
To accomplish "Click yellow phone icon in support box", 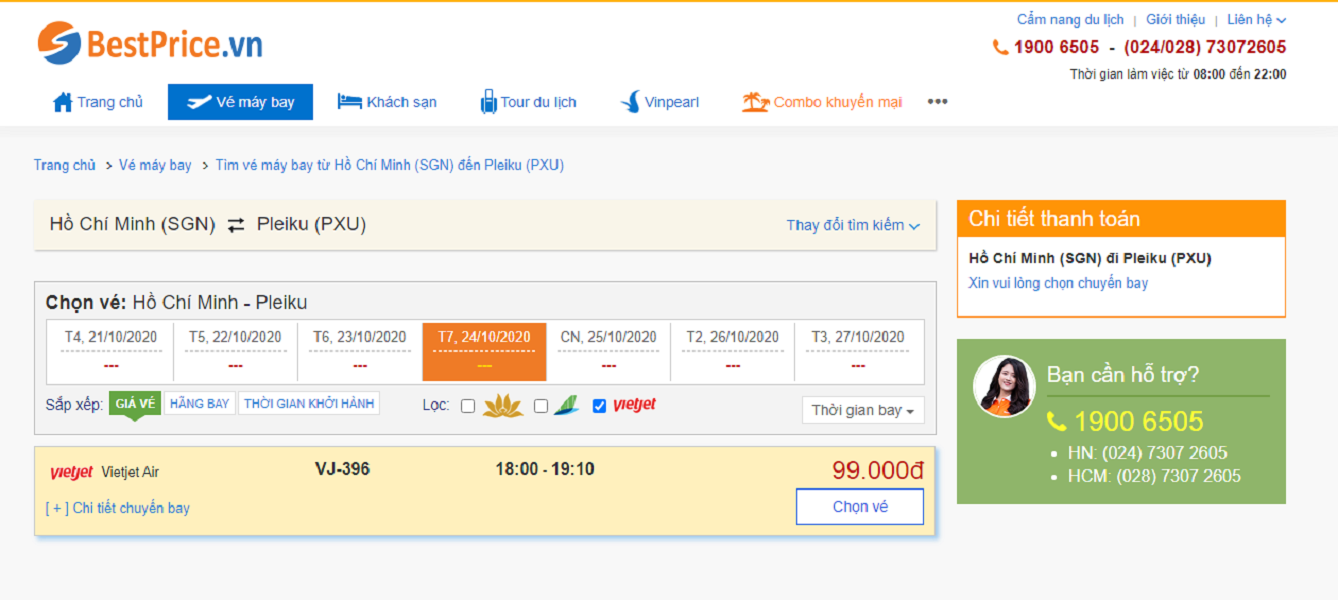I will click(x=1057, y=422).
